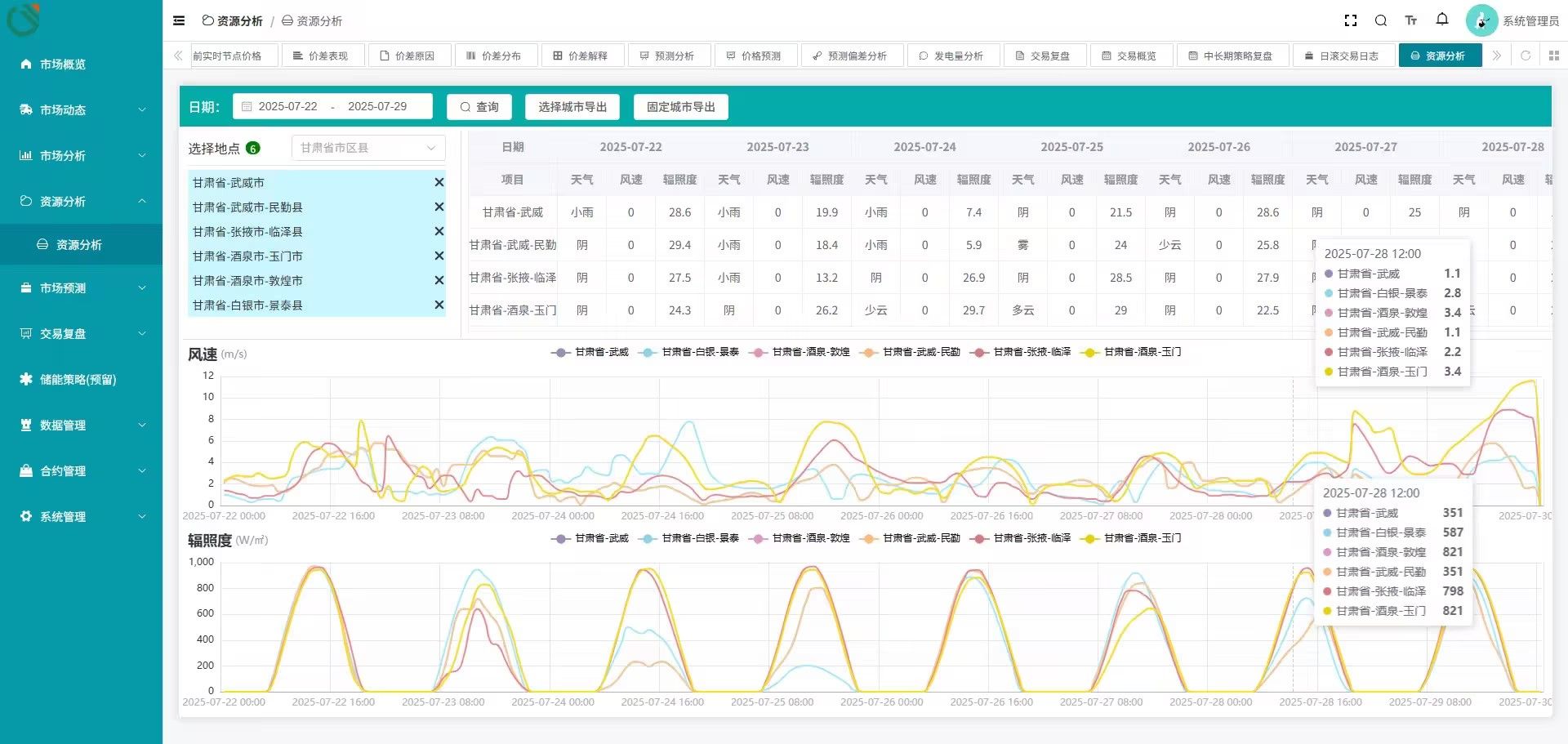The height and width of the screenshot is (744, 1568).
Task: Toggle 甘肃省-白银-景泰 series in radiation legend
Action: click(x=691, y=538)
